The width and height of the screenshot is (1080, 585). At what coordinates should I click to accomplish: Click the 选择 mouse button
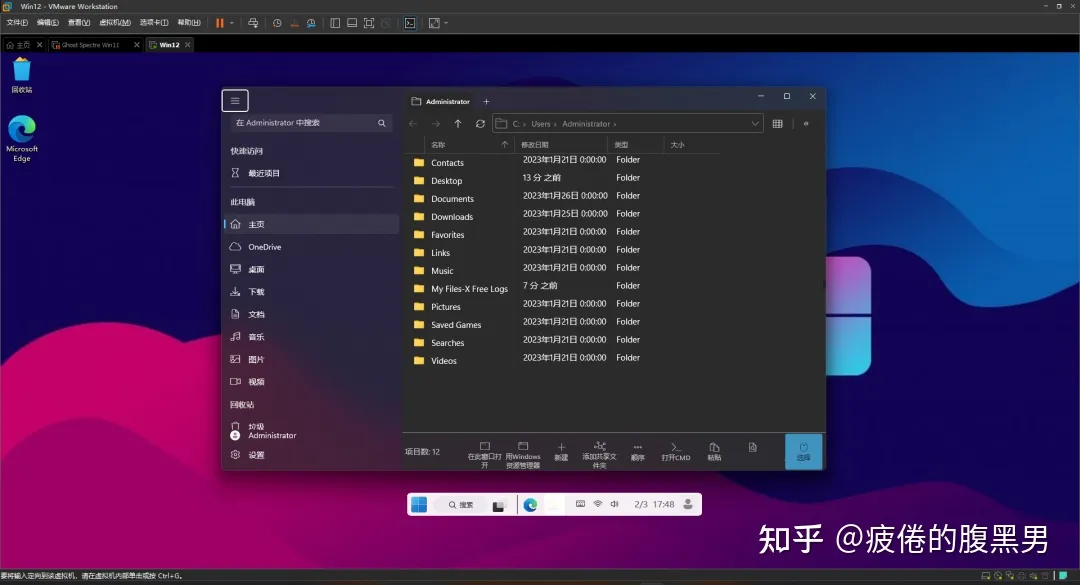(x=803, y=451)
